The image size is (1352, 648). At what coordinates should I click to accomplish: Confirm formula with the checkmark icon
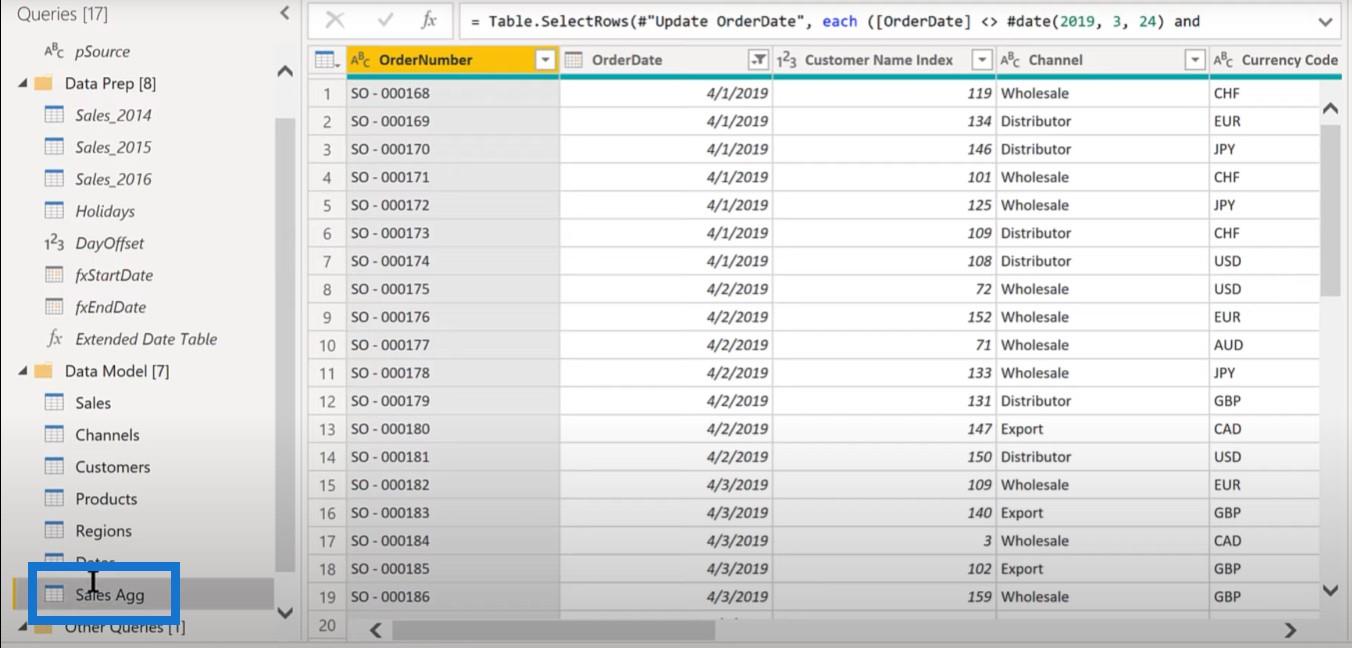pyautogui.click(x=385, y=20)
